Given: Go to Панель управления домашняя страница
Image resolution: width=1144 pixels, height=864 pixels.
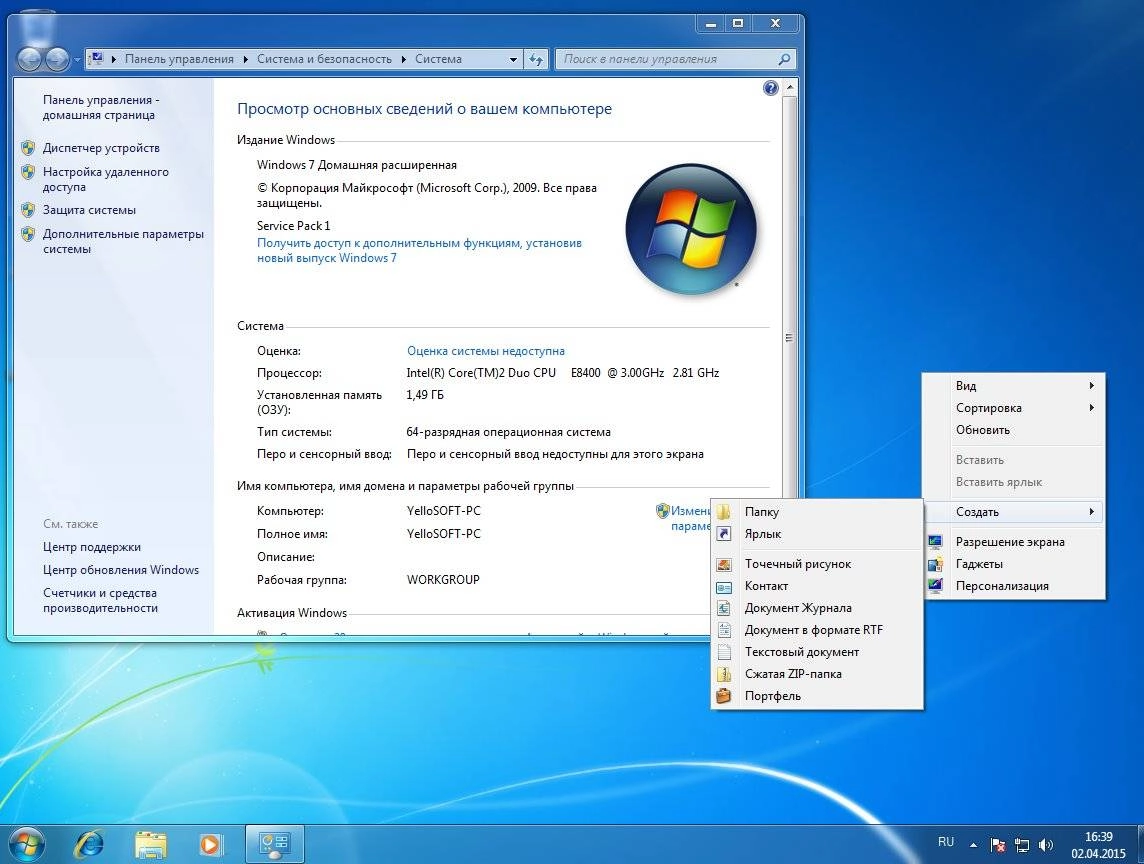Looking at the screenshot, I should pyautogui.click(x=101, y=107).
